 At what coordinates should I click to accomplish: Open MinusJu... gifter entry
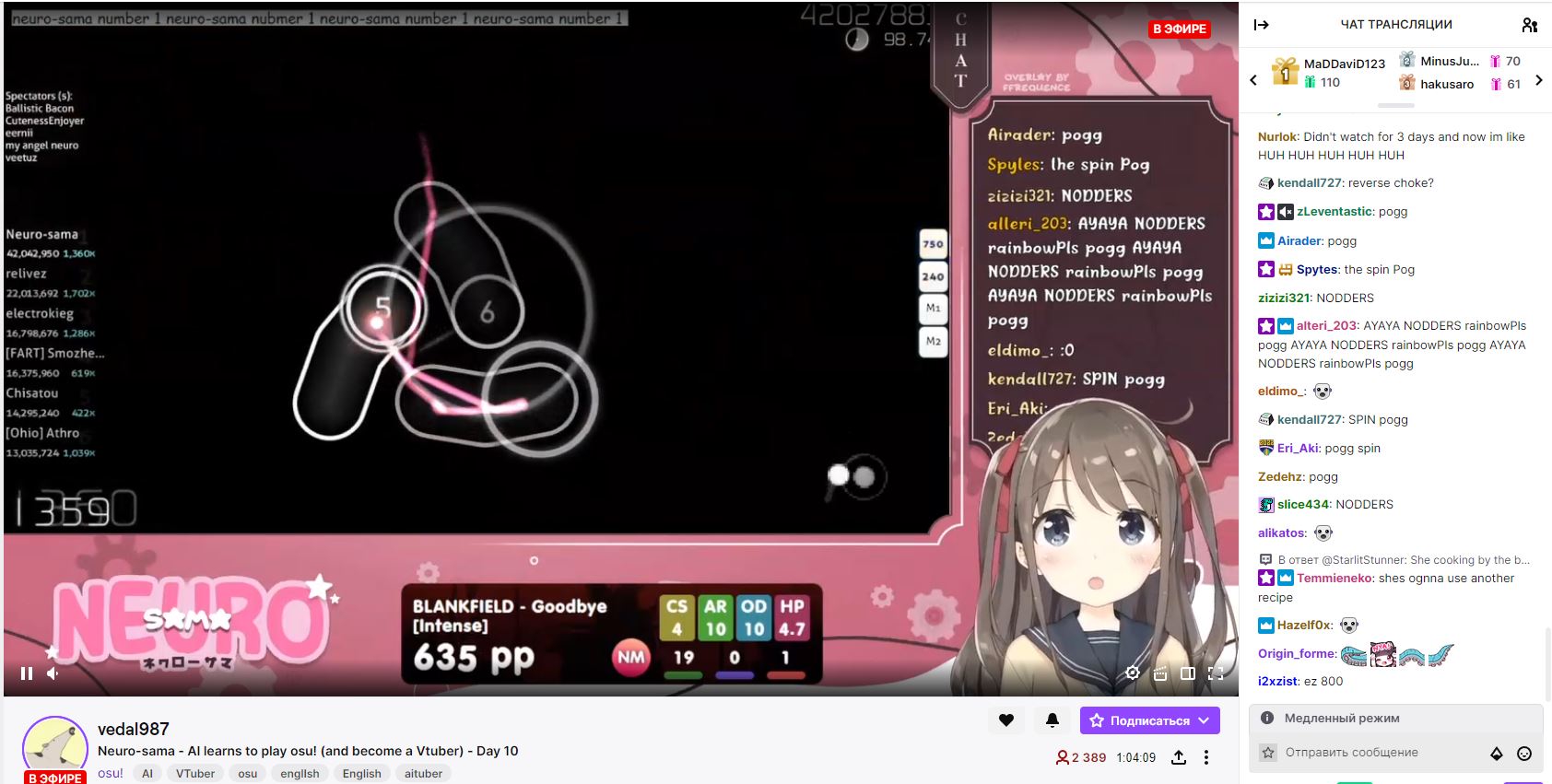1460,61
